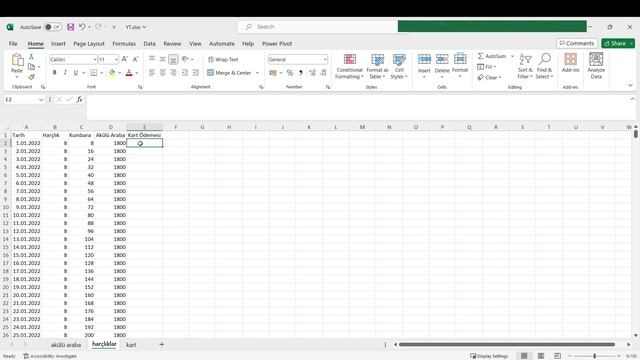This screenshot has width=640, height=360.
Task: Click in the Search box
Action: (318, 27)
